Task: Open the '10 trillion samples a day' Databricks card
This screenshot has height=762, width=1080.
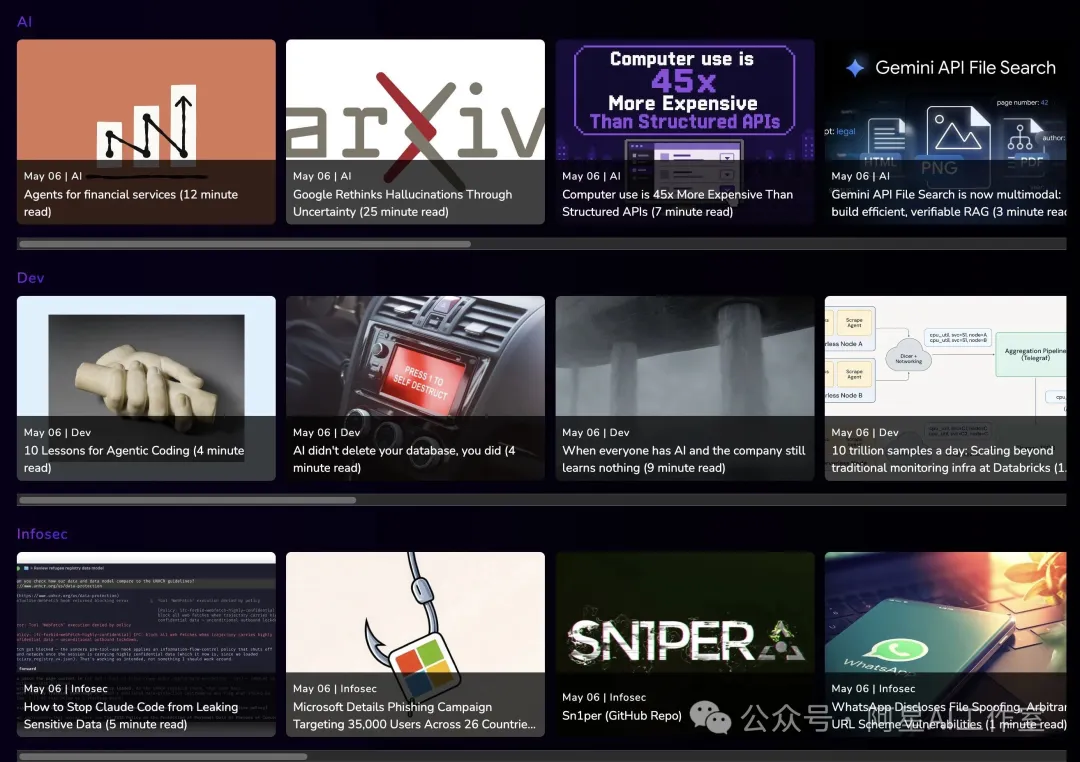Action: coord(946,388)
